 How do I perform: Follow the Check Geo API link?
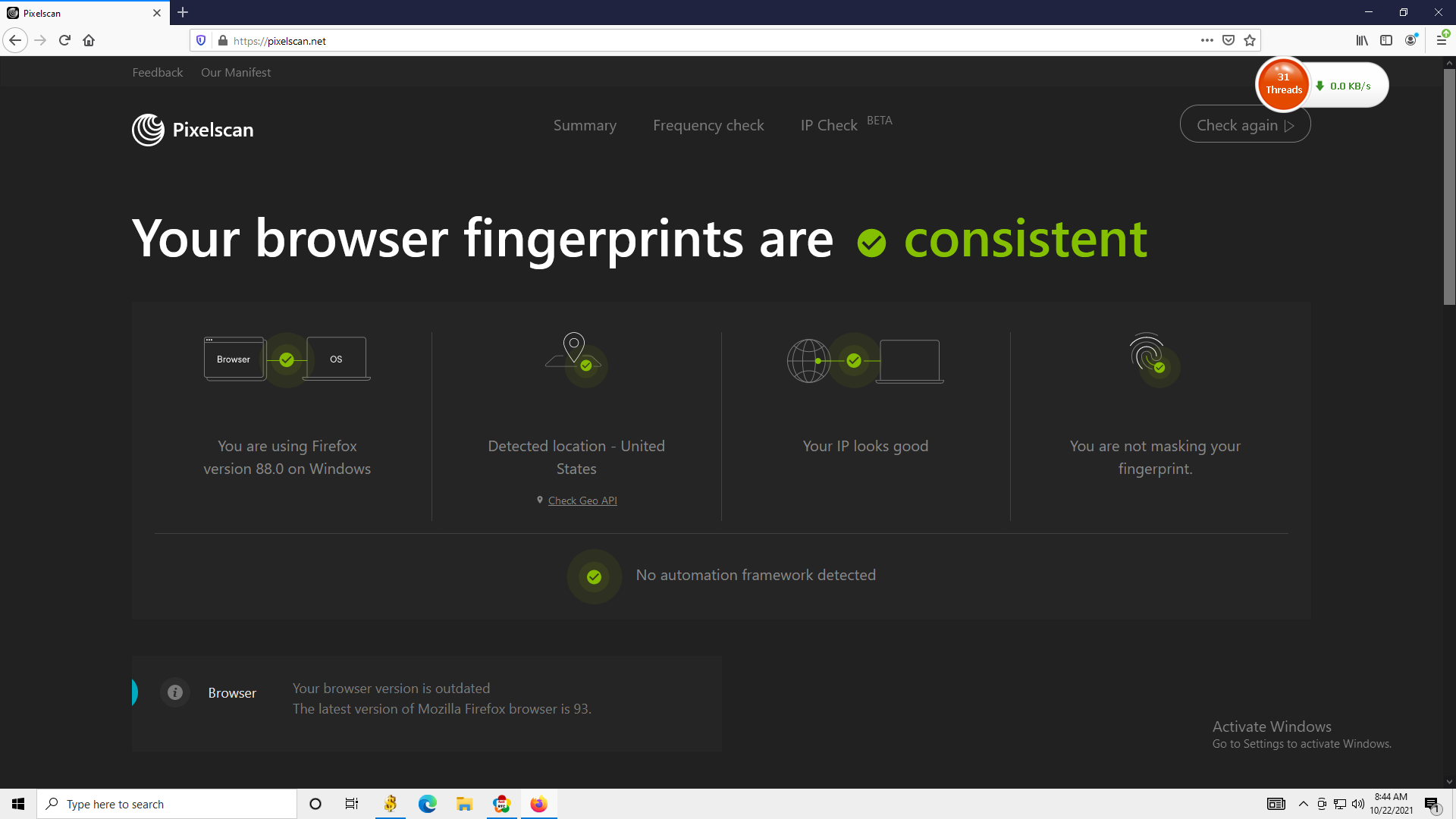582,500
